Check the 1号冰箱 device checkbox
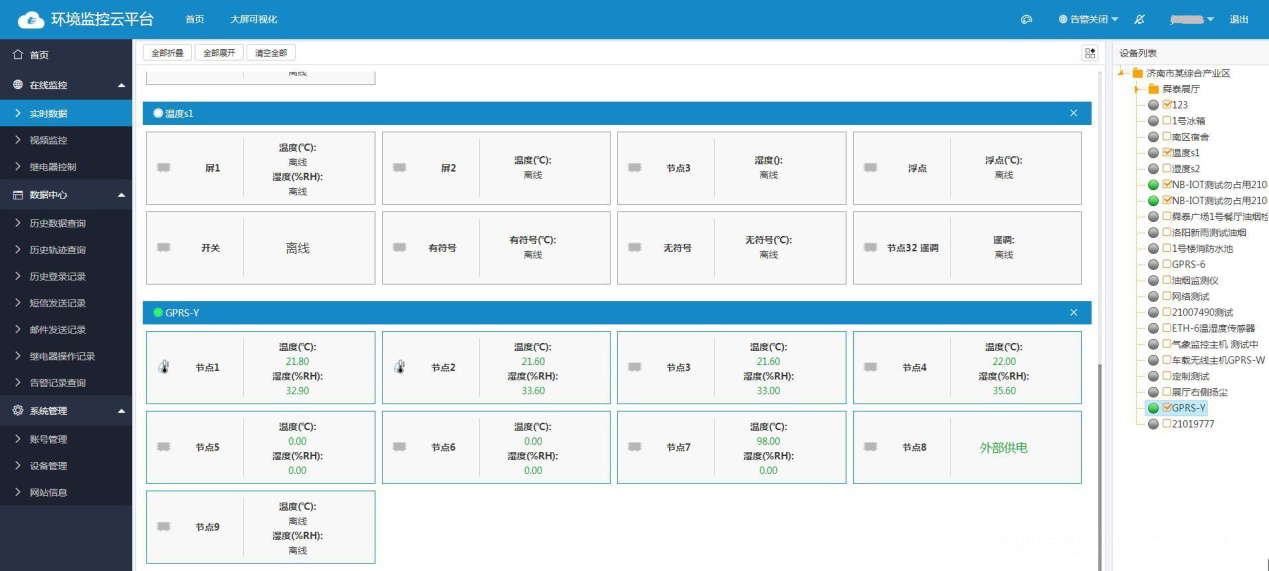This screenshot has height=571, width=1269. pyautogui.click(x=1167, y=121)
